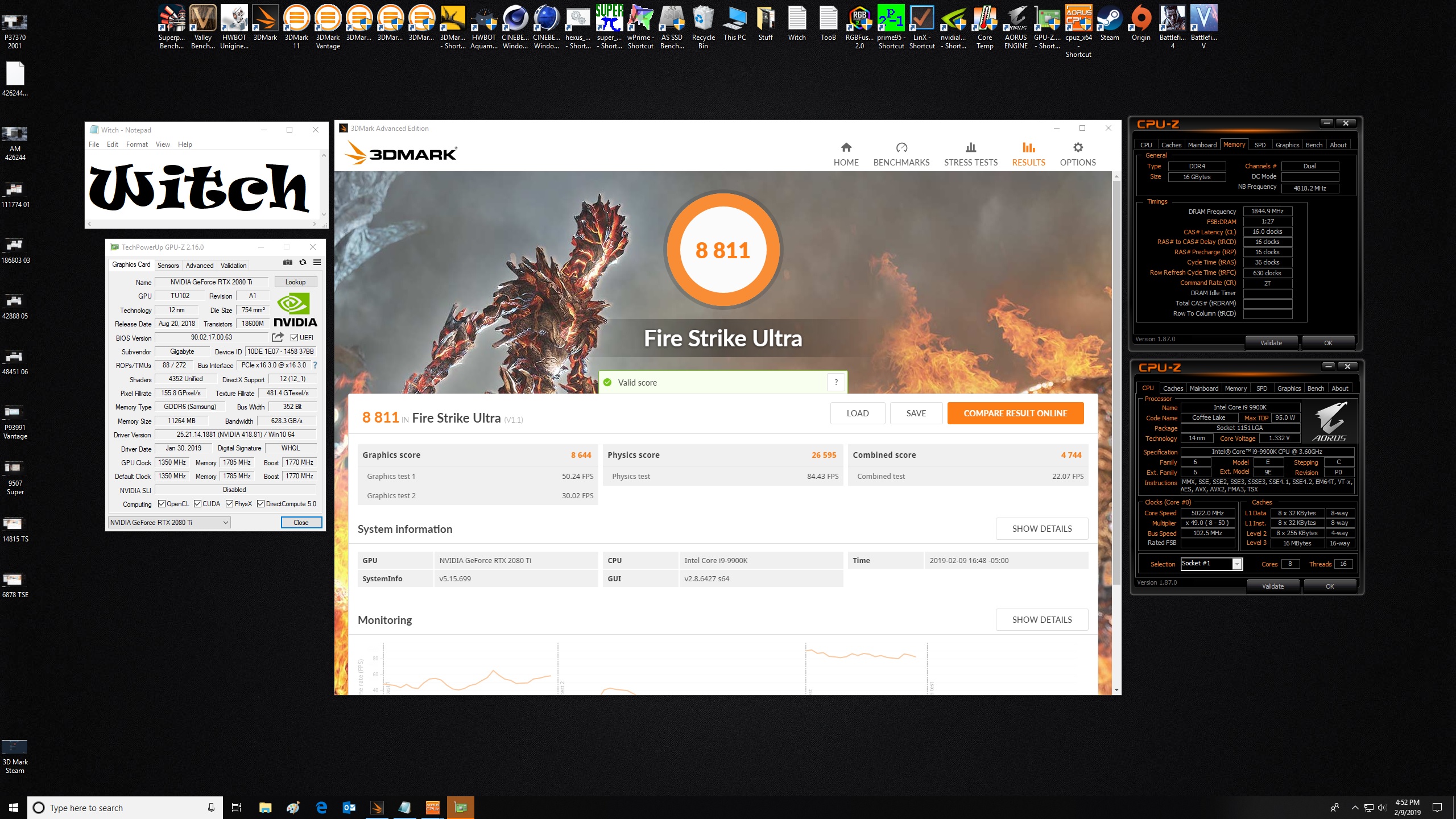Image resolution: width=1456 pixels, height=819 pixels.
Task: Open the AORUS ENGINE desktop shortcut
Action: 1016,27
